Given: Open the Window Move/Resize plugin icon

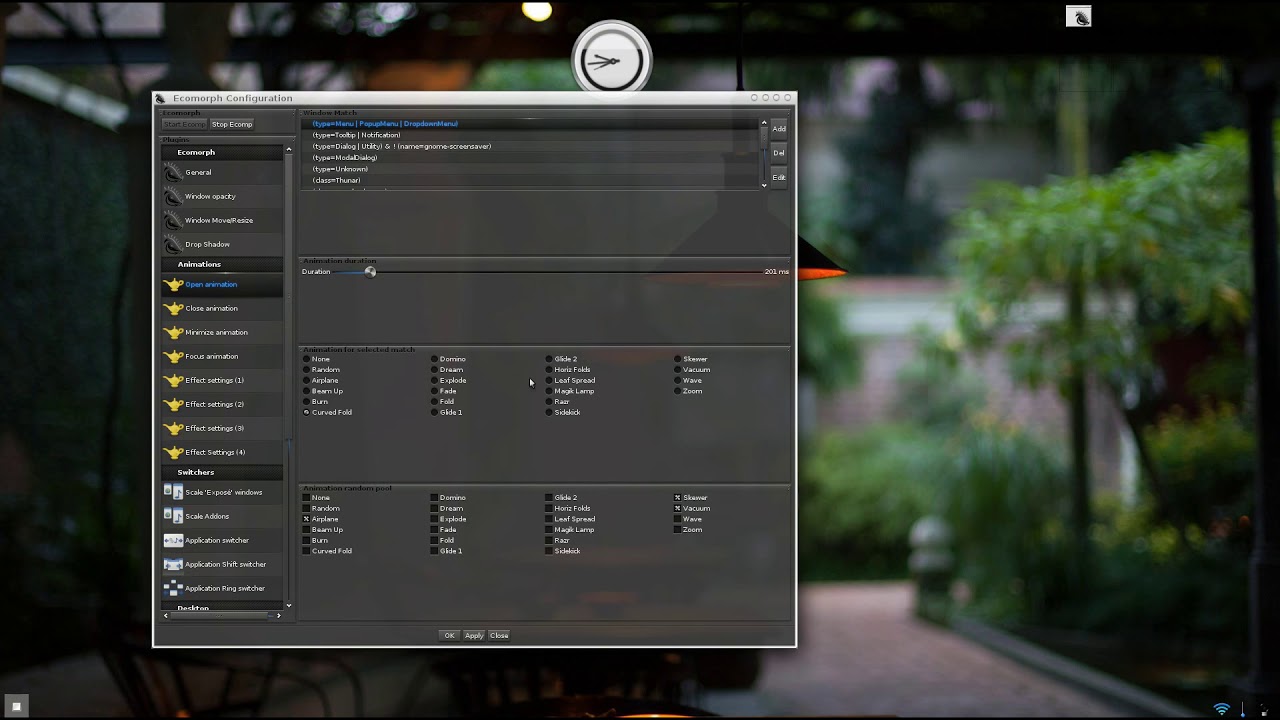Looking at the screenshot, I should pyautogui.click(x=173, y=221).
